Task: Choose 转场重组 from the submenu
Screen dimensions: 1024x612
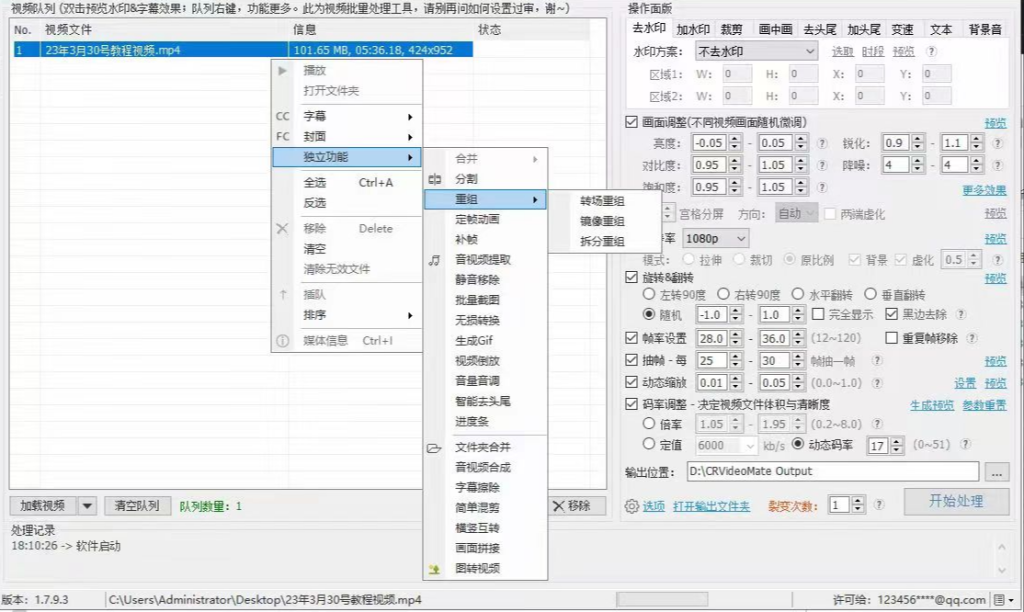Action: pyautogui.click(x=602, y=201)
